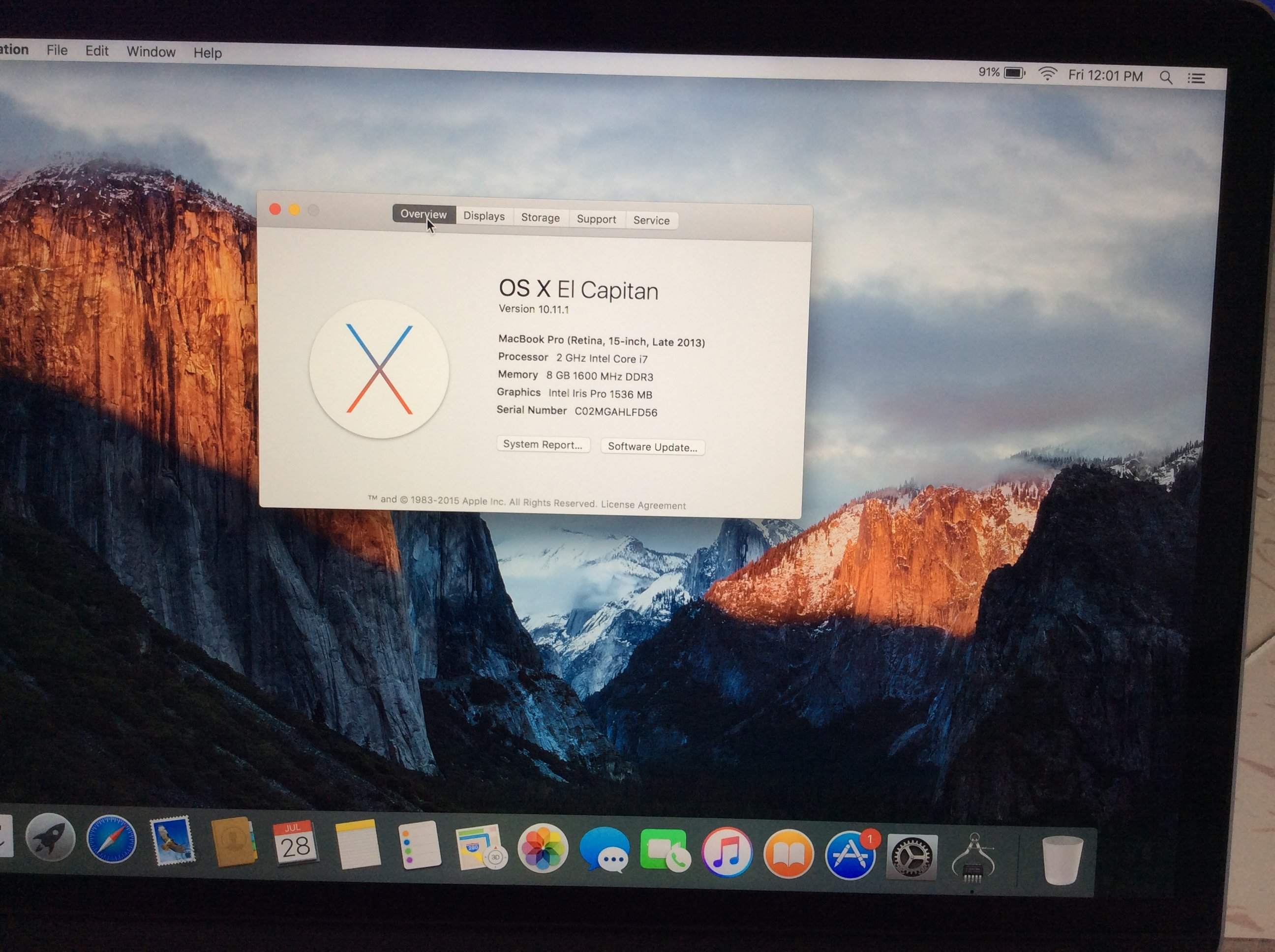Screen dimensions: 1275x952
Task: Minimize the About This Mac window
Action: (294, 210)
